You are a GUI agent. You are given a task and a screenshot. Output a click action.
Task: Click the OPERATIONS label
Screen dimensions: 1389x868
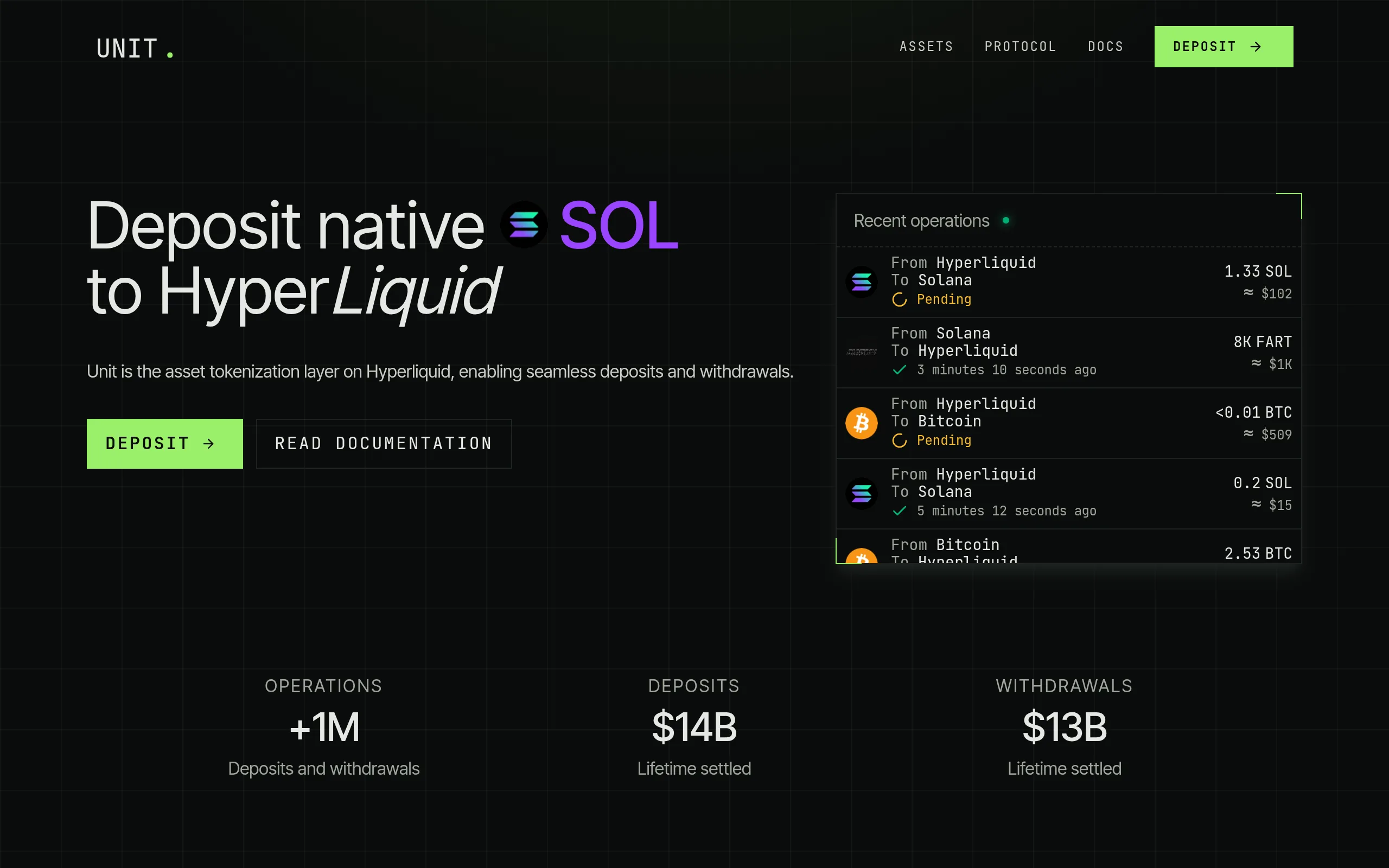(x=323, y=686)
